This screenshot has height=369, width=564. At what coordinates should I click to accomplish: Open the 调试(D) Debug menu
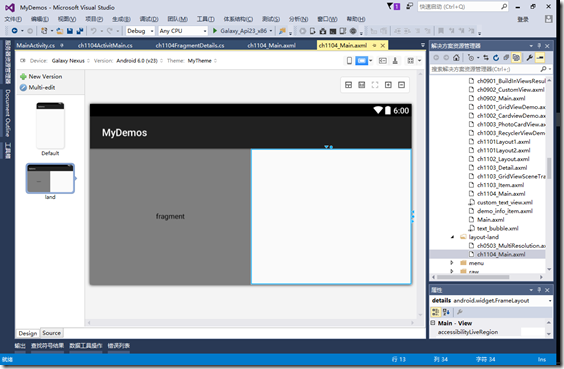[x=149, y=19]
